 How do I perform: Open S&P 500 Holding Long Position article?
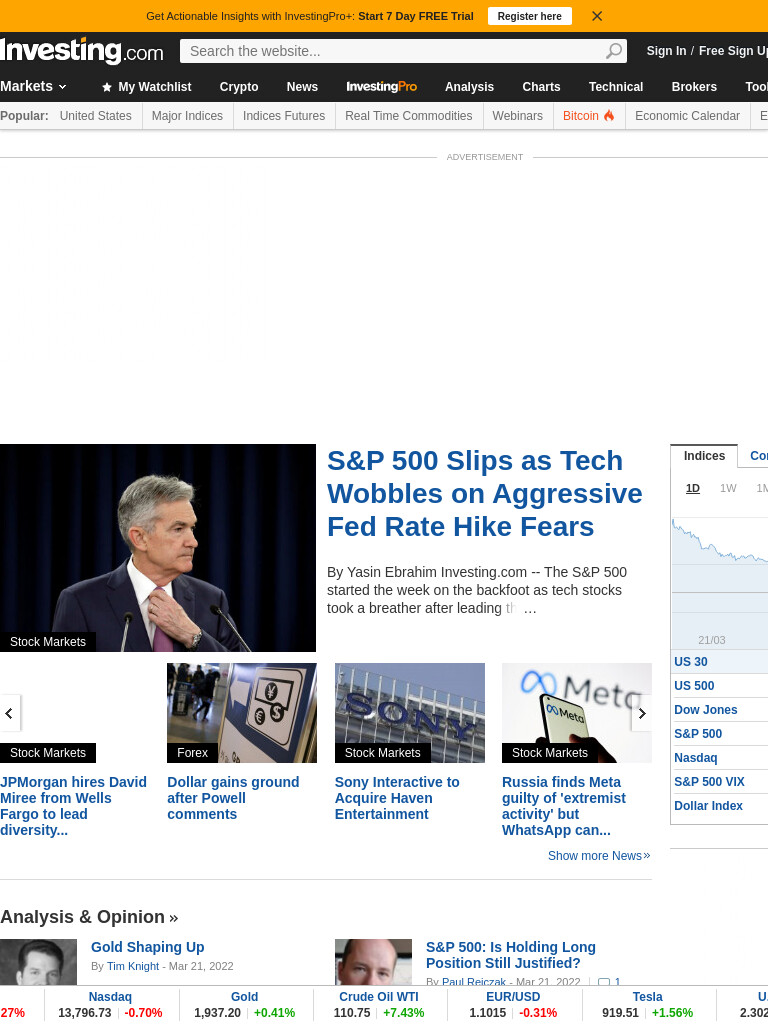tap(511, 955)
